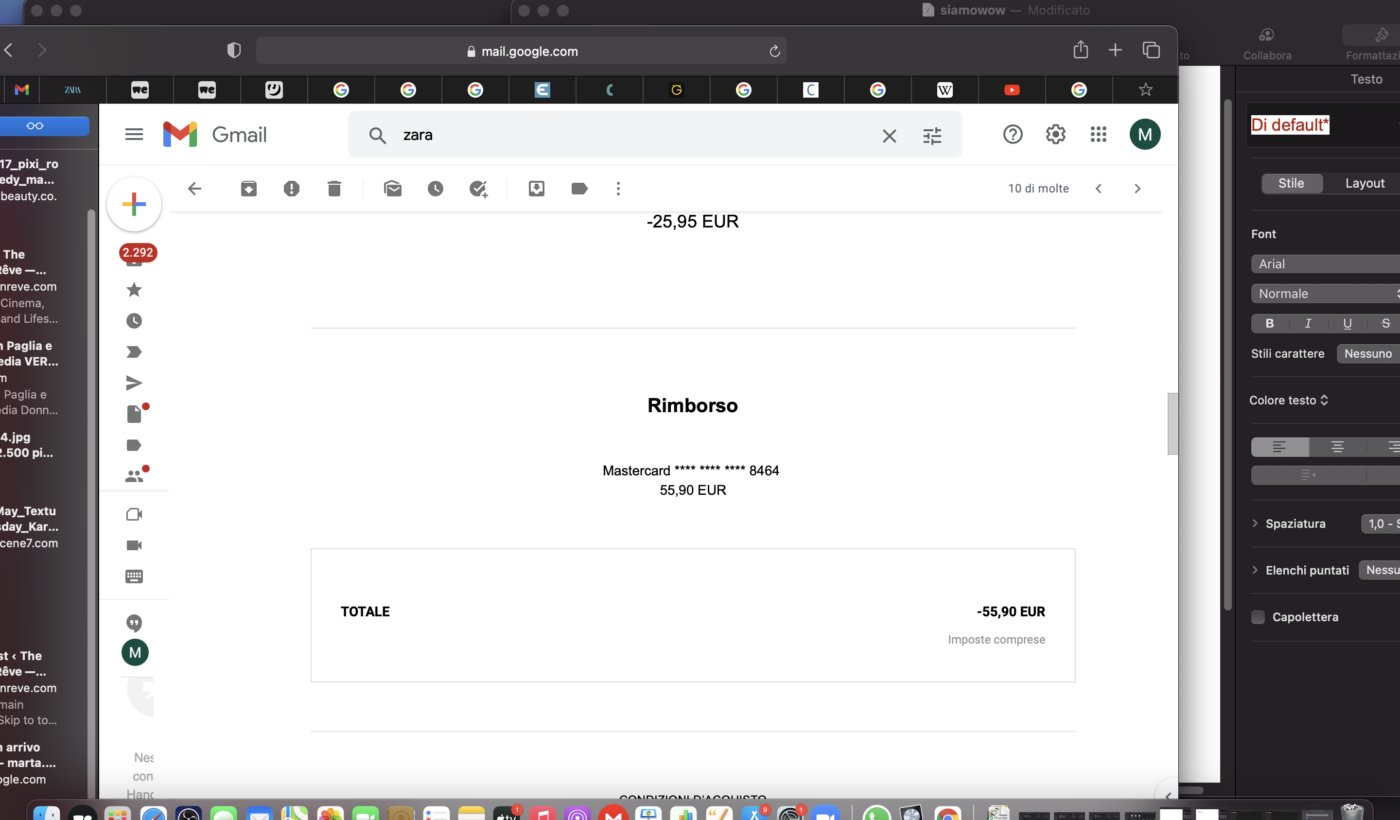Open Snoozed mail clock in sidebar
Viewport: 1400px width, 820px height.
tap(134, 321)
